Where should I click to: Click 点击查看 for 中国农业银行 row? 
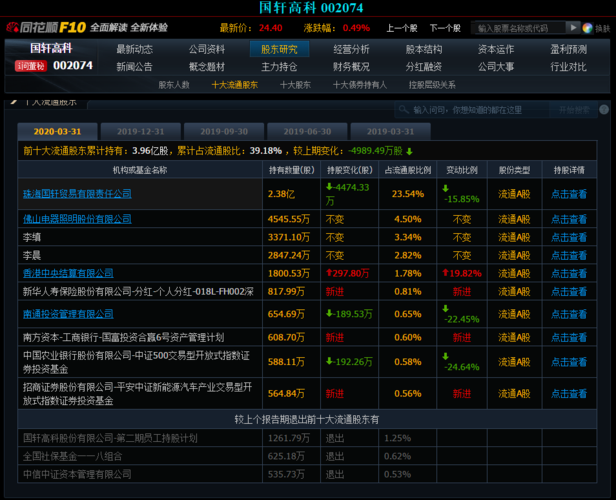(569, 362)
